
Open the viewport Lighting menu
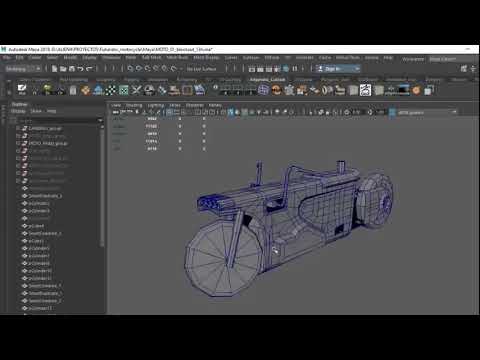pos(156,105)
